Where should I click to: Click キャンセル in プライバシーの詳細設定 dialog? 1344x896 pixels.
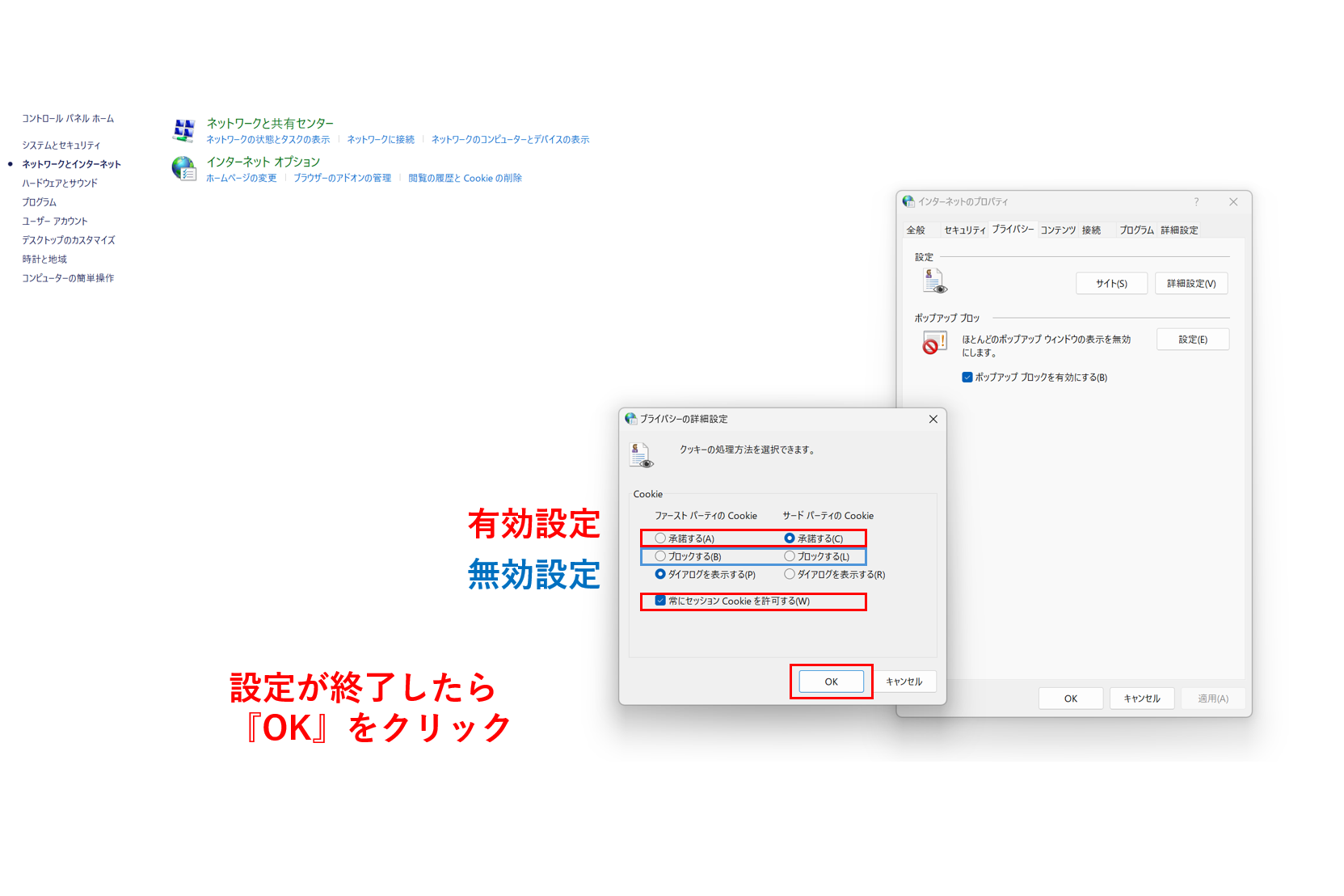tap(904, 681)
